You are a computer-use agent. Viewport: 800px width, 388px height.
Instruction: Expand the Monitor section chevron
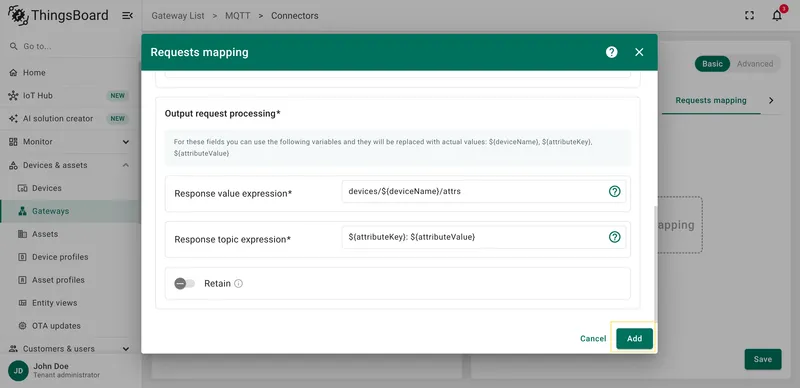tap(126, 142)
